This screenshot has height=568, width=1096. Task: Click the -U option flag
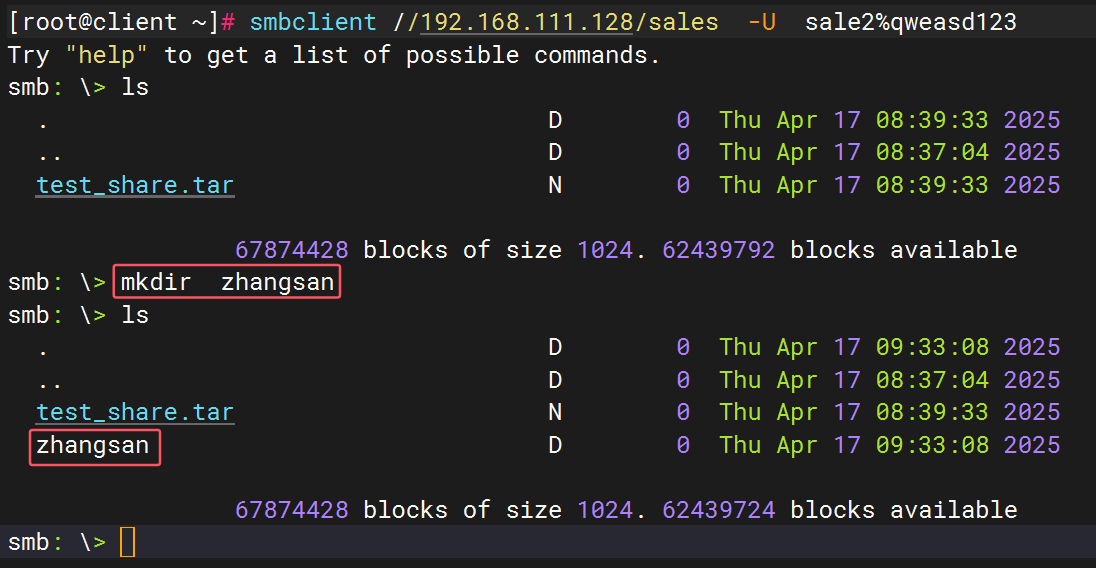click(x=762, y=22)
